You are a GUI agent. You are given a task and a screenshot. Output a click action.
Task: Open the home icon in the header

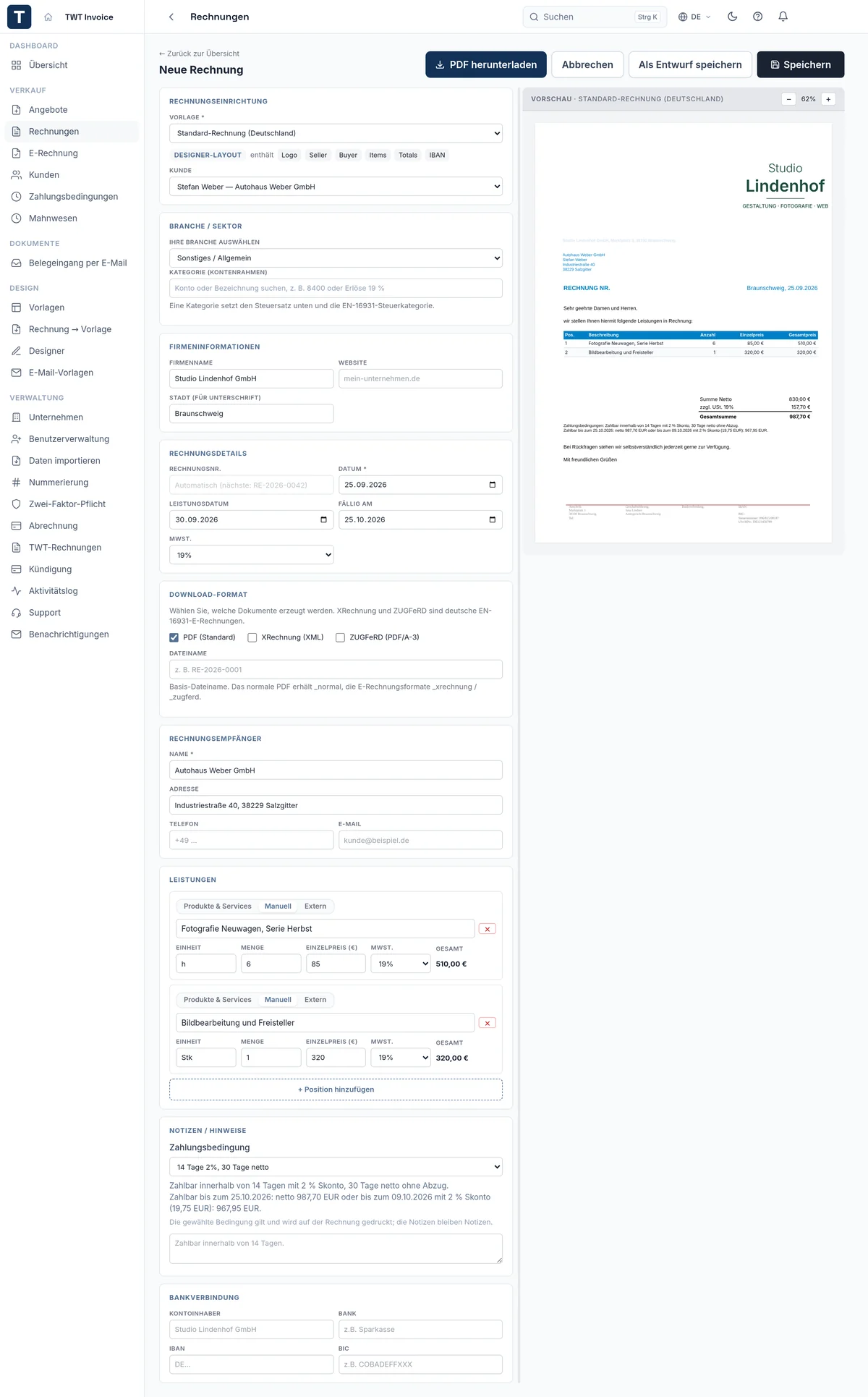click(48, 17)
